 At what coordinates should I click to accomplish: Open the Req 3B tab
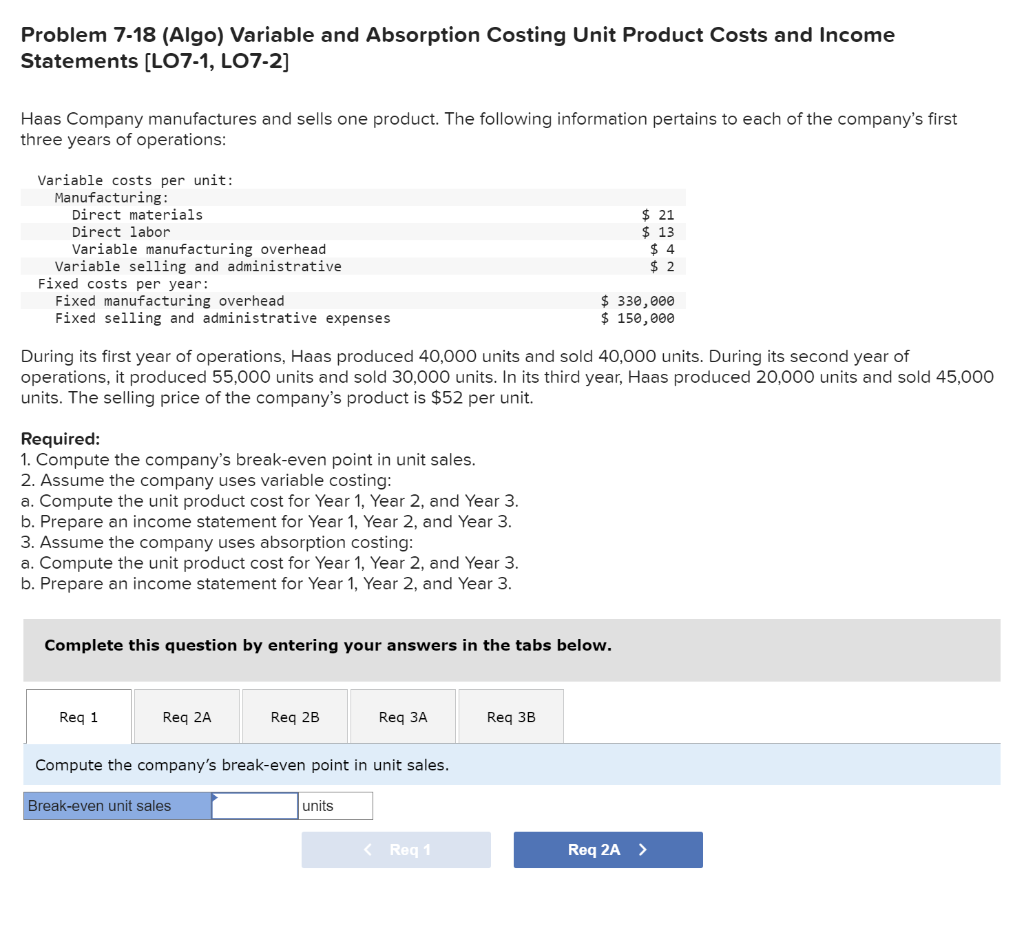pos(510,716)
